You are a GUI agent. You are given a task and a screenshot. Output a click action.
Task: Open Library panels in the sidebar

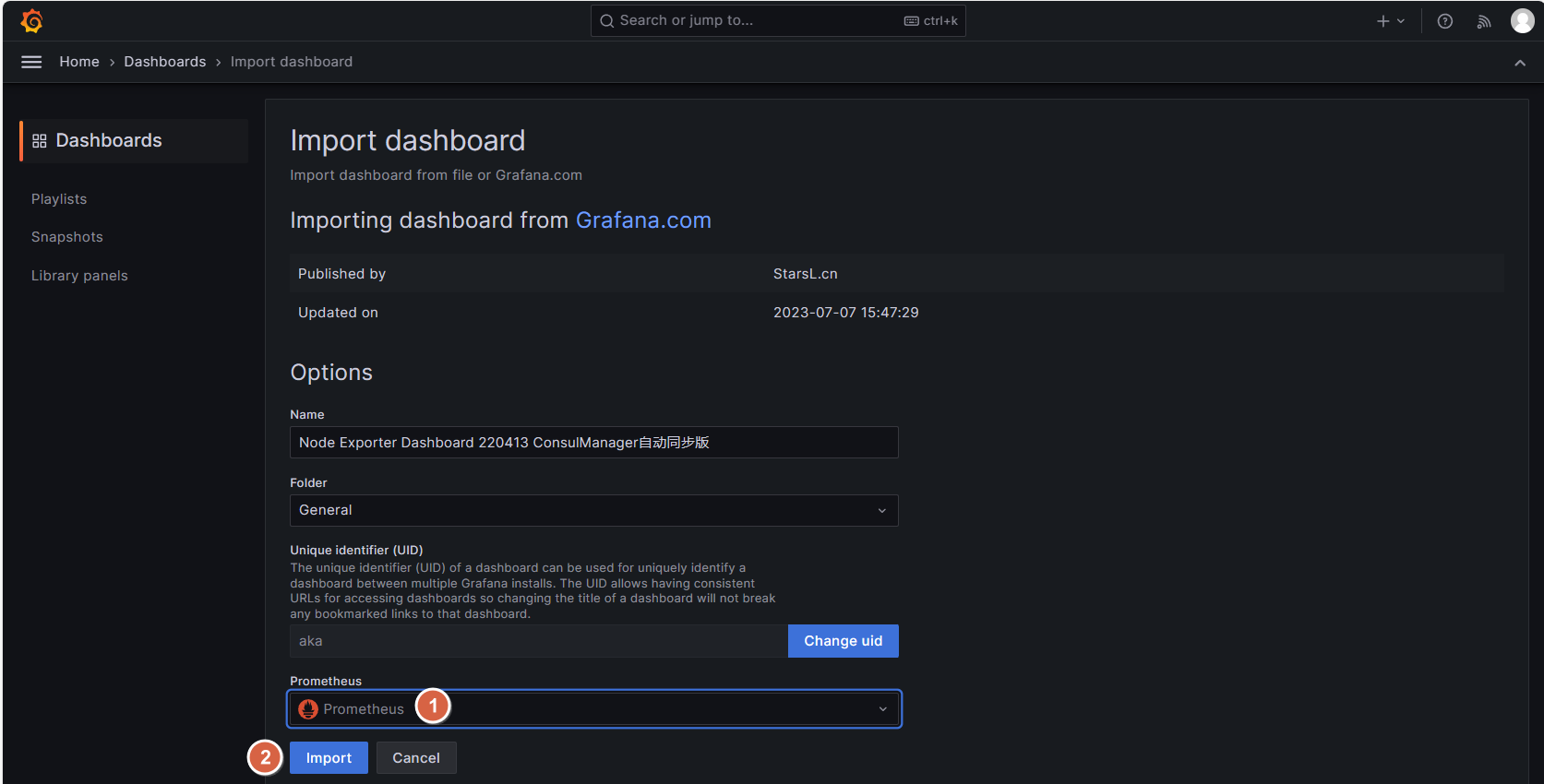[x=79, y=276]
